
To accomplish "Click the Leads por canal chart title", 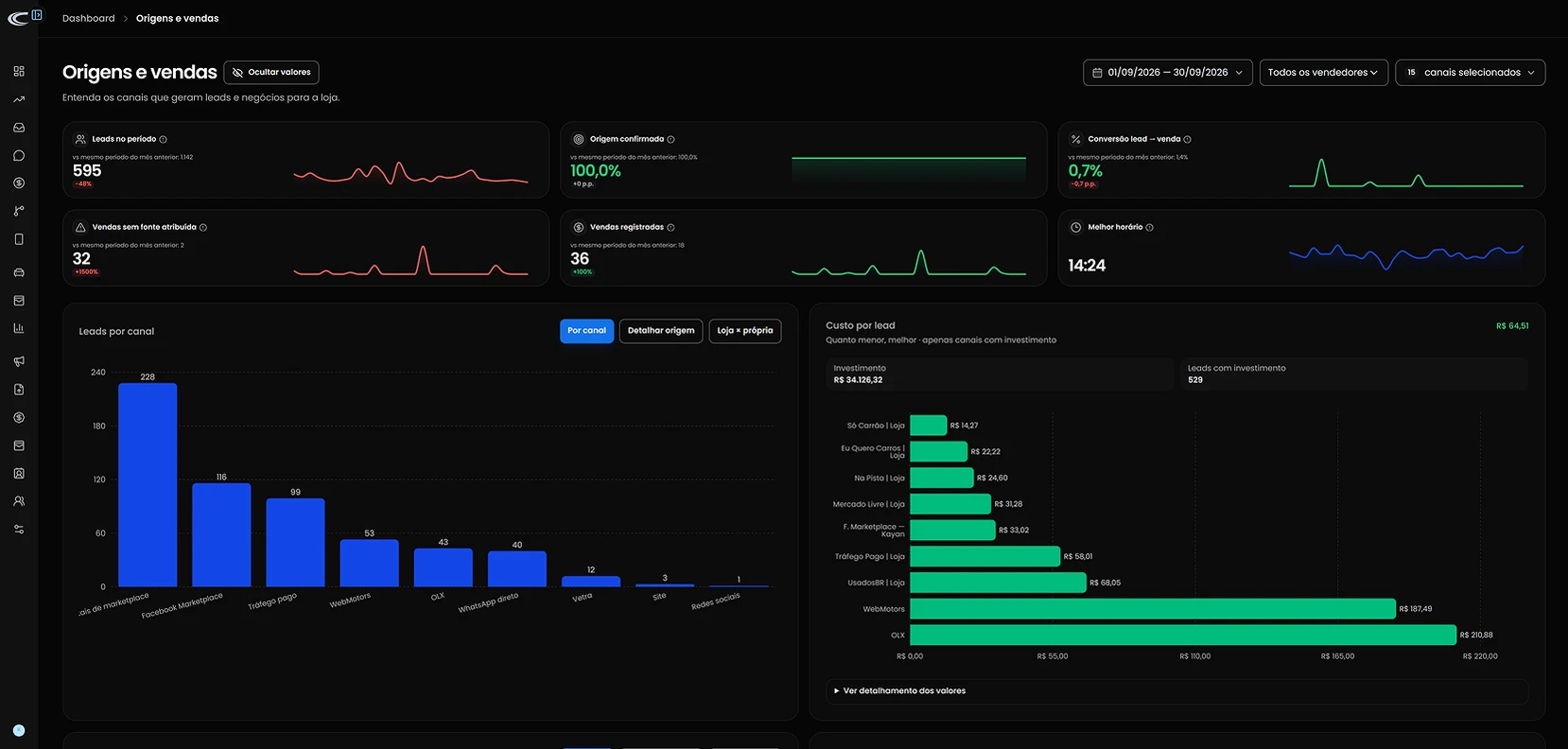I will (116, 332).
